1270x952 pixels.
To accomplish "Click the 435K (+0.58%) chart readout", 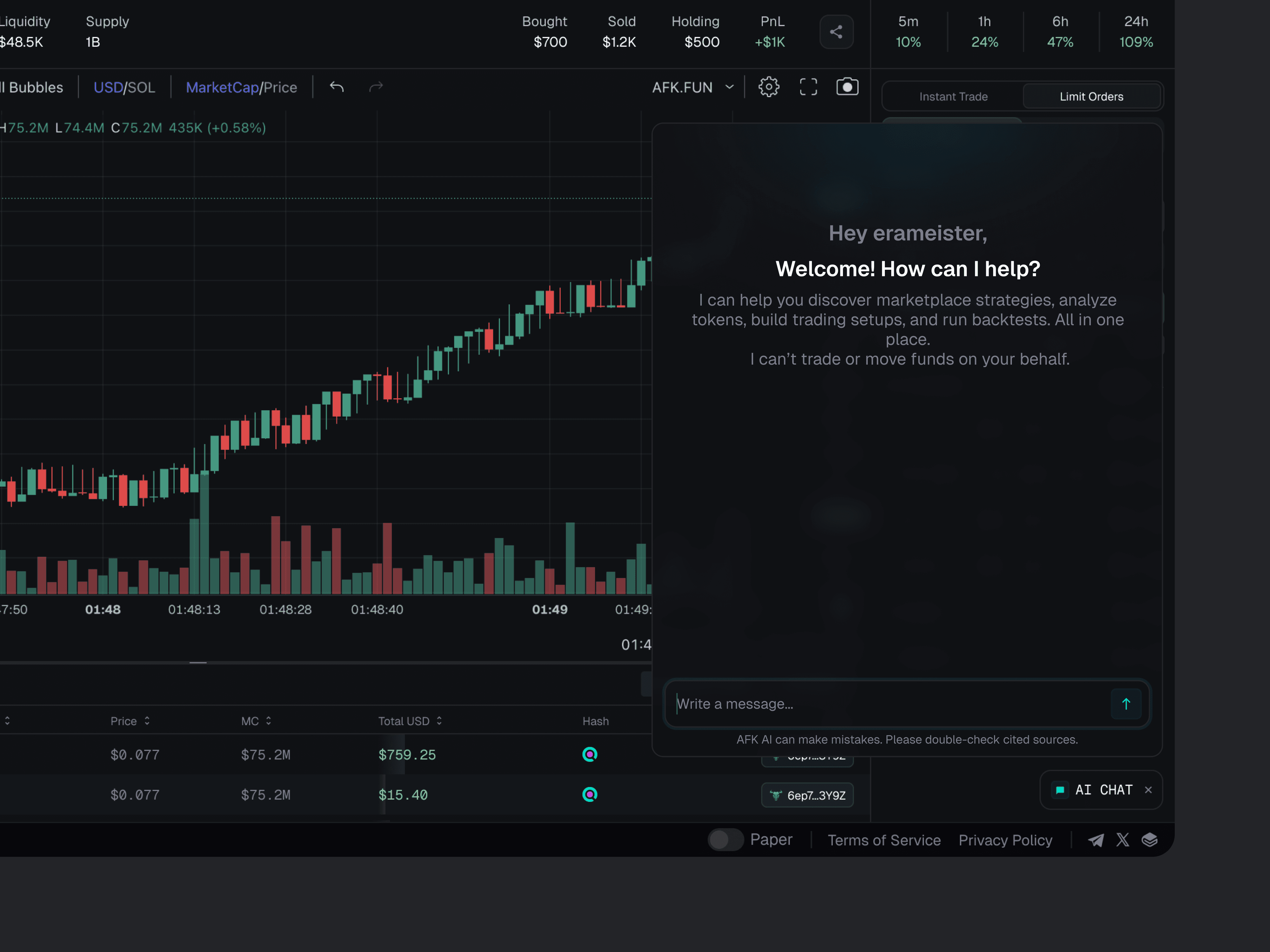I will tap(217, 127).
